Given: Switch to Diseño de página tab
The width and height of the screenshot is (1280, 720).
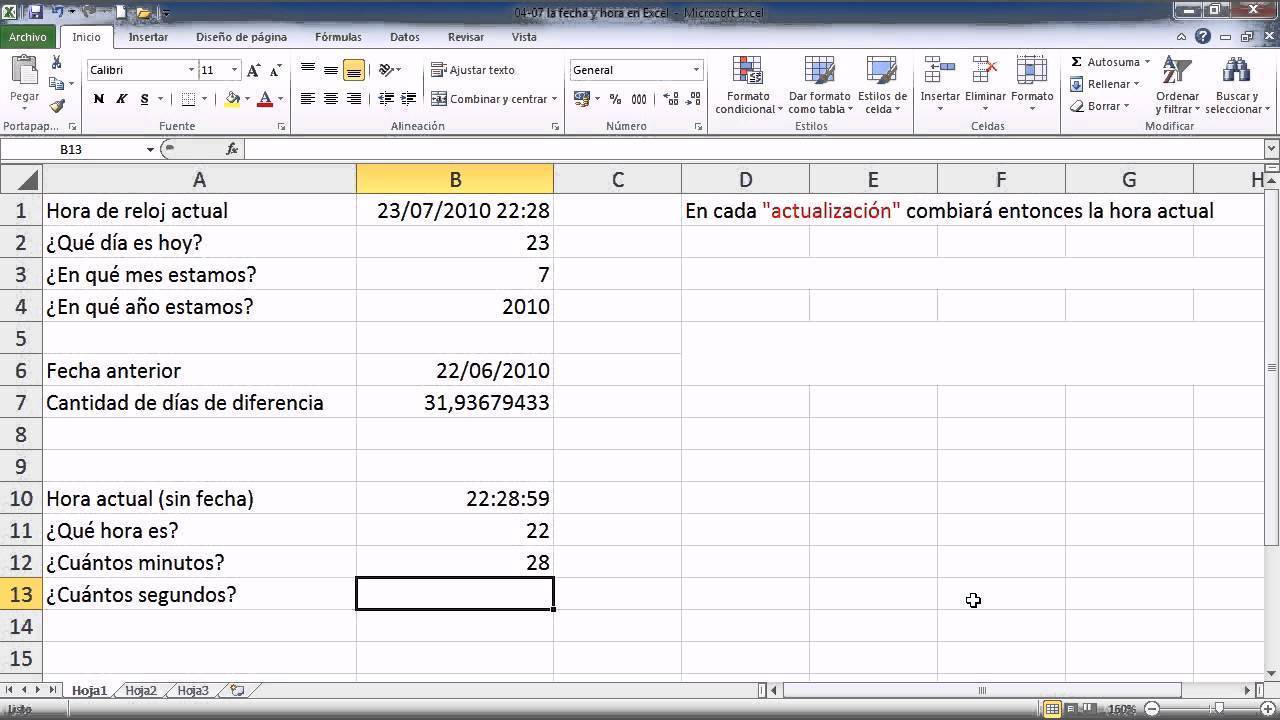Looking at the screenshot, I should click(241, 37).
